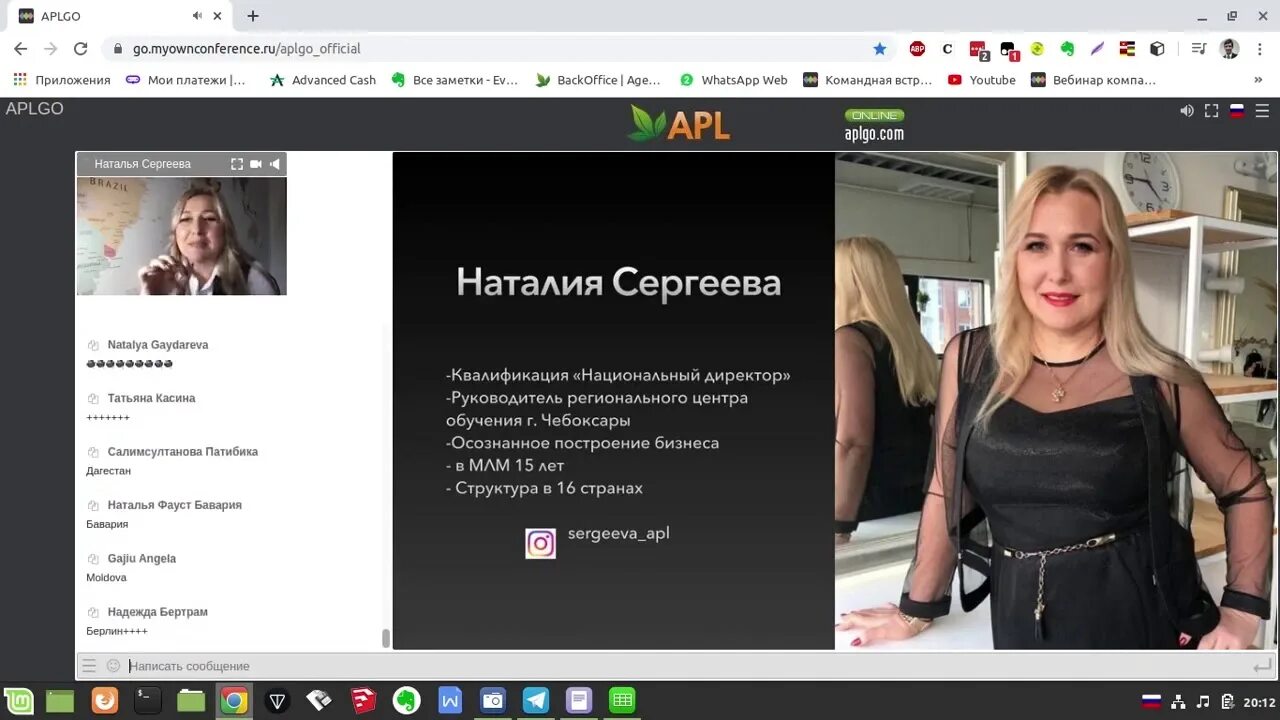
Task: Click the sergeeva_apl Instagram icon on slide
Action: pos(540,543)
